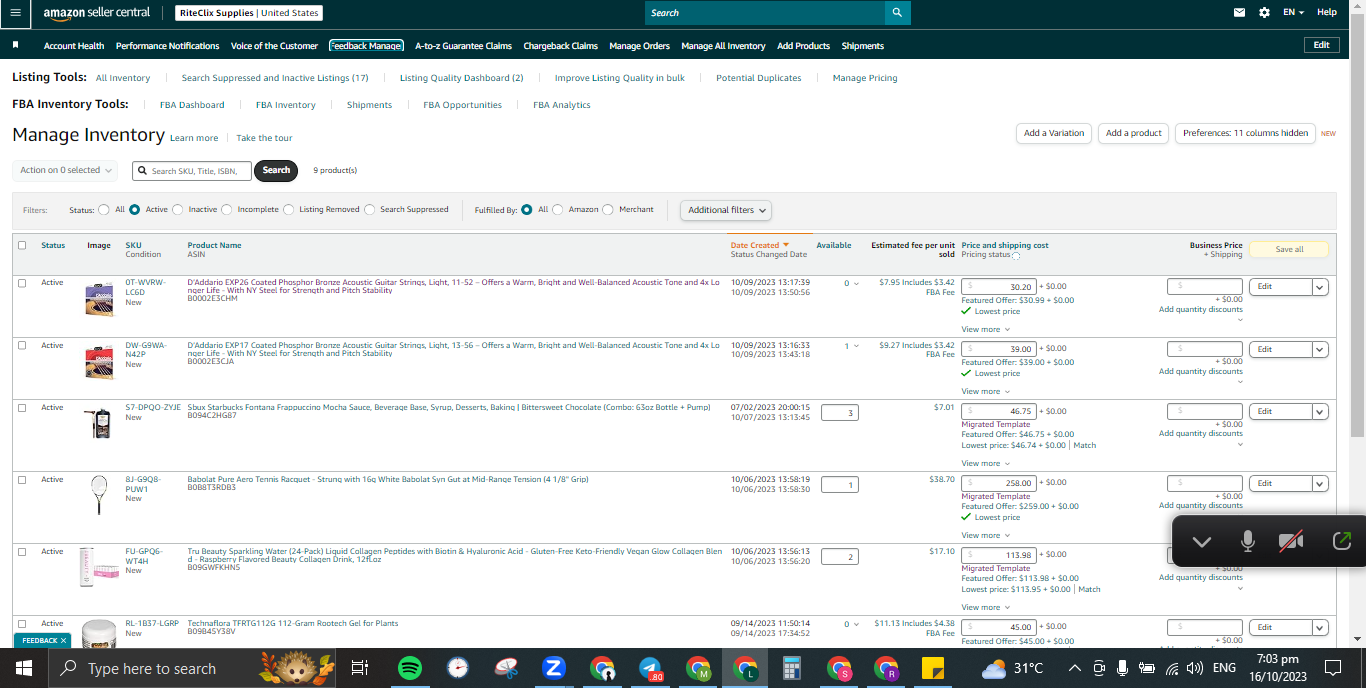Open Spotify from the taskbar
This screenshot has height=688, width=1366.
(409, 668)
